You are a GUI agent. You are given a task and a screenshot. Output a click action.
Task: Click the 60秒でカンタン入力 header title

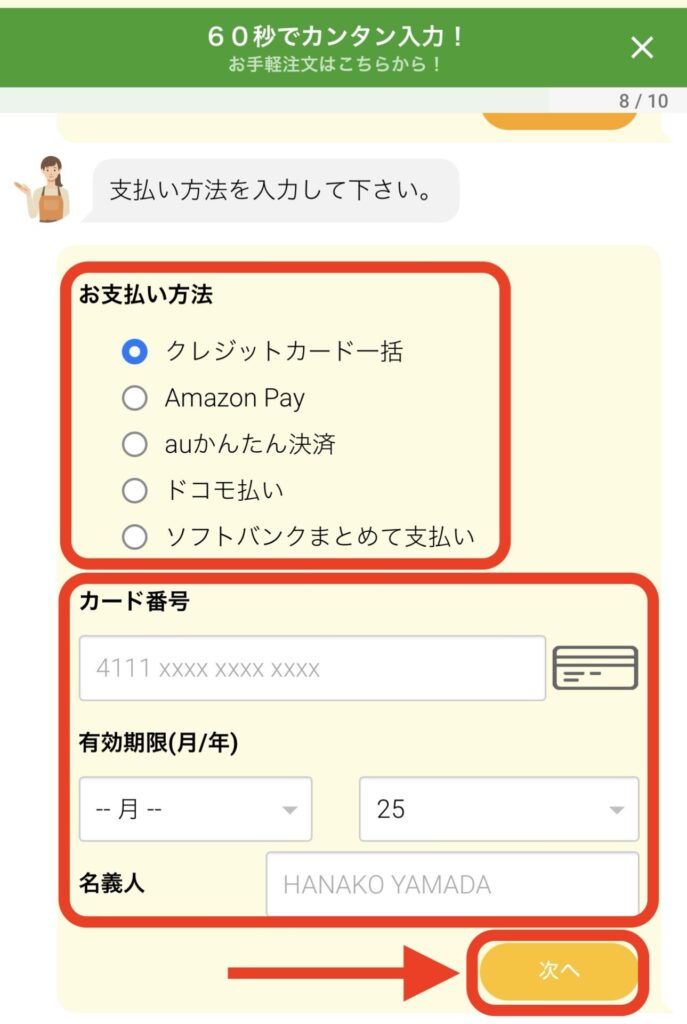[335, 35]
